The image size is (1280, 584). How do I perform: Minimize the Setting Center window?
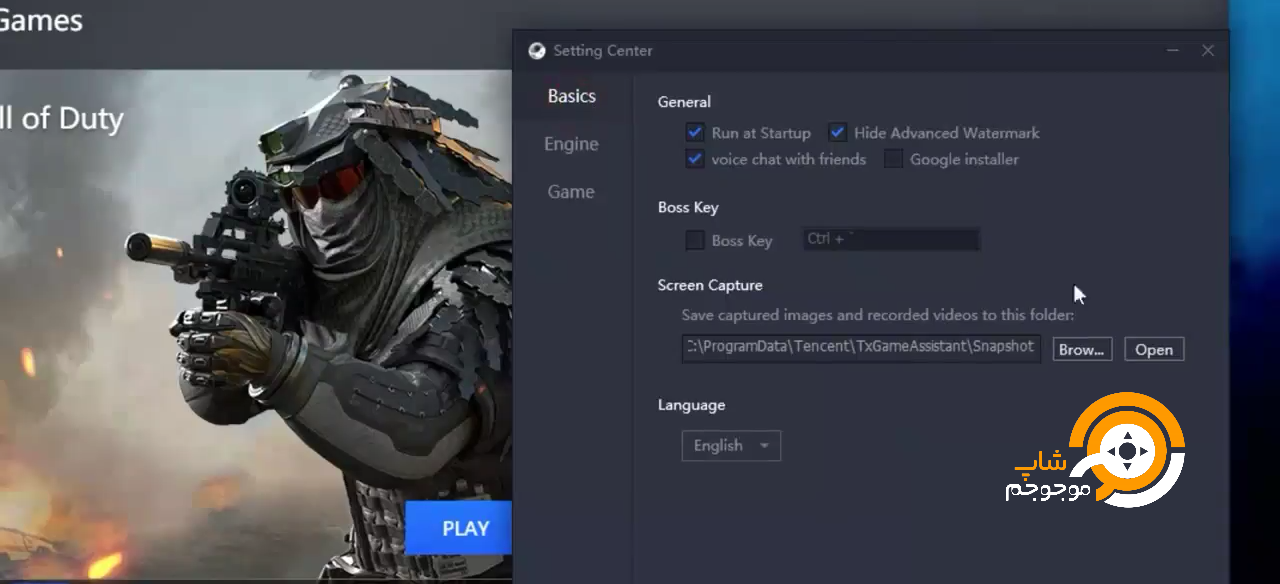point(1173,51)
